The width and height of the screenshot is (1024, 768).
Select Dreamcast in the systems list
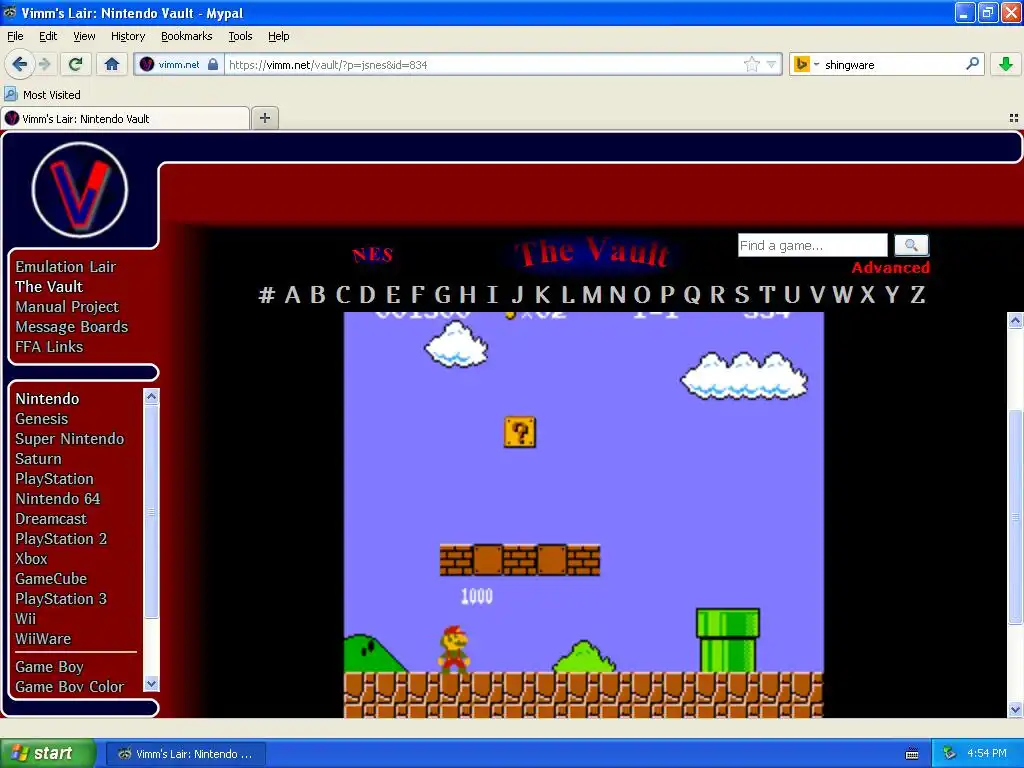(x=50, y=519)
